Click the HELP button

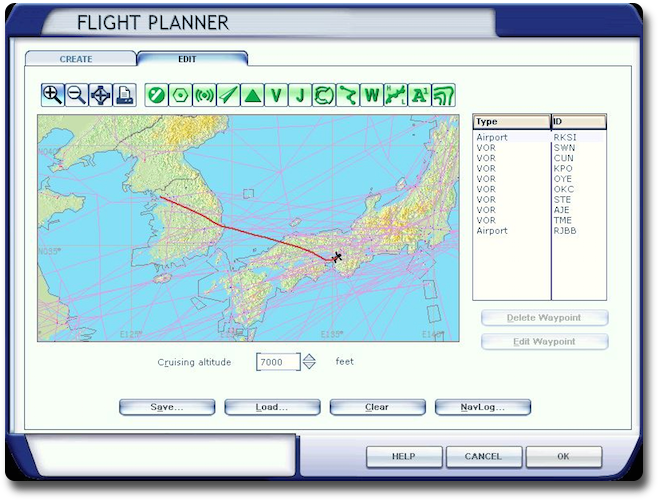click(404, 457)
